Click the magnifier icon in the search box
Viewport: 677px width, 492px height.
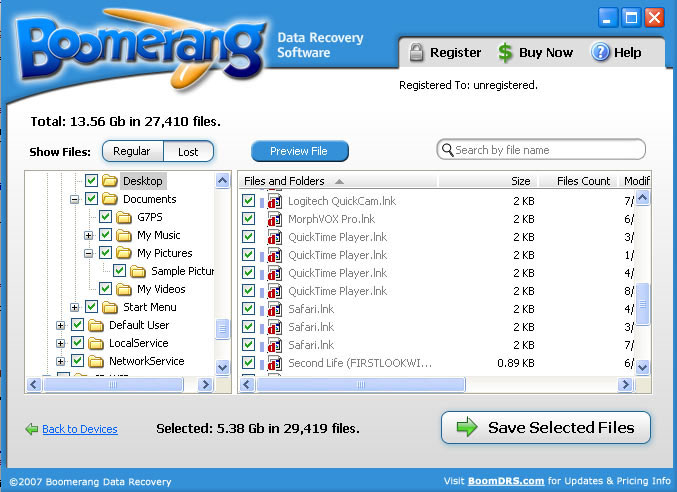[x=447, y=150]
